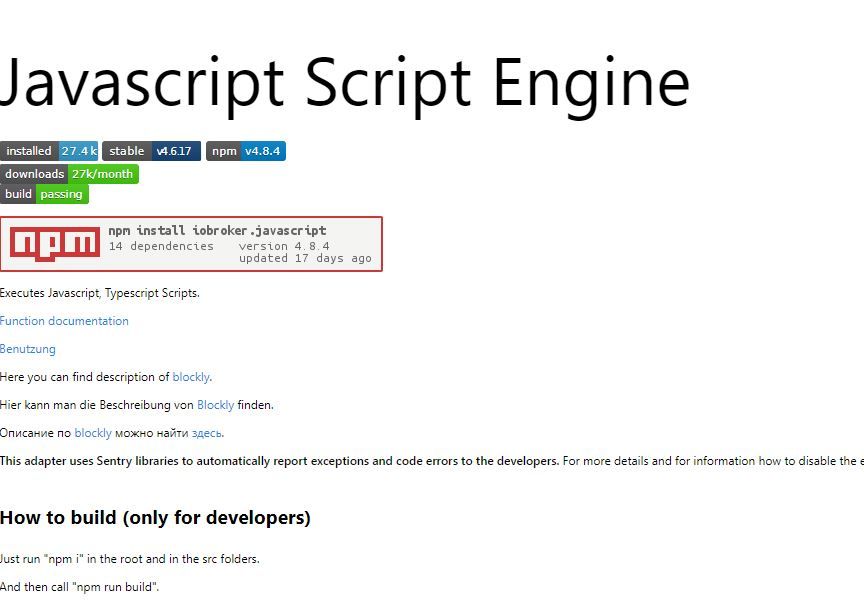Click the здесь link
Screen dimensions: 864x612
(x=207, y=434)
